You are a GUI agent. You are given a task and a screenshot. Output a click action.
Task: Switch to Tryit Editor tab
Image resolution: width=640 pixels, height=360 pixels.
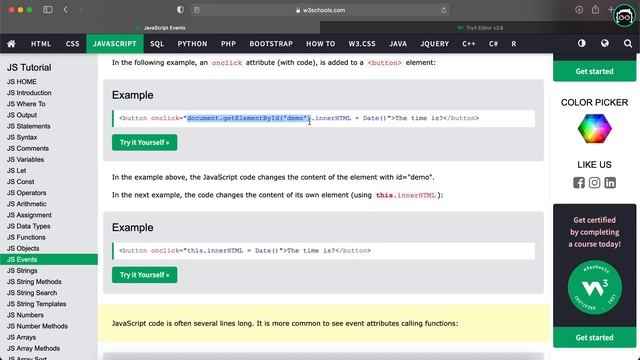tap(480, 28)
